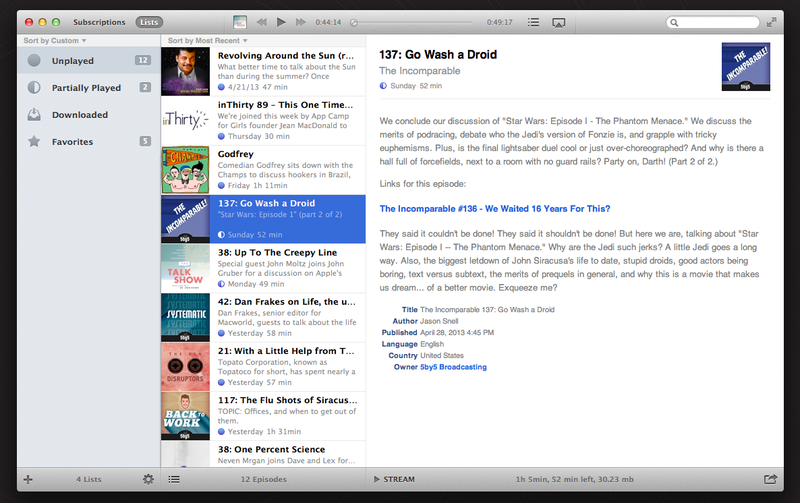Viewport: 800px width, 503px height.
Task: Click the playback progress slider knob
Action: pyautogui.click(x=354, y=22)
